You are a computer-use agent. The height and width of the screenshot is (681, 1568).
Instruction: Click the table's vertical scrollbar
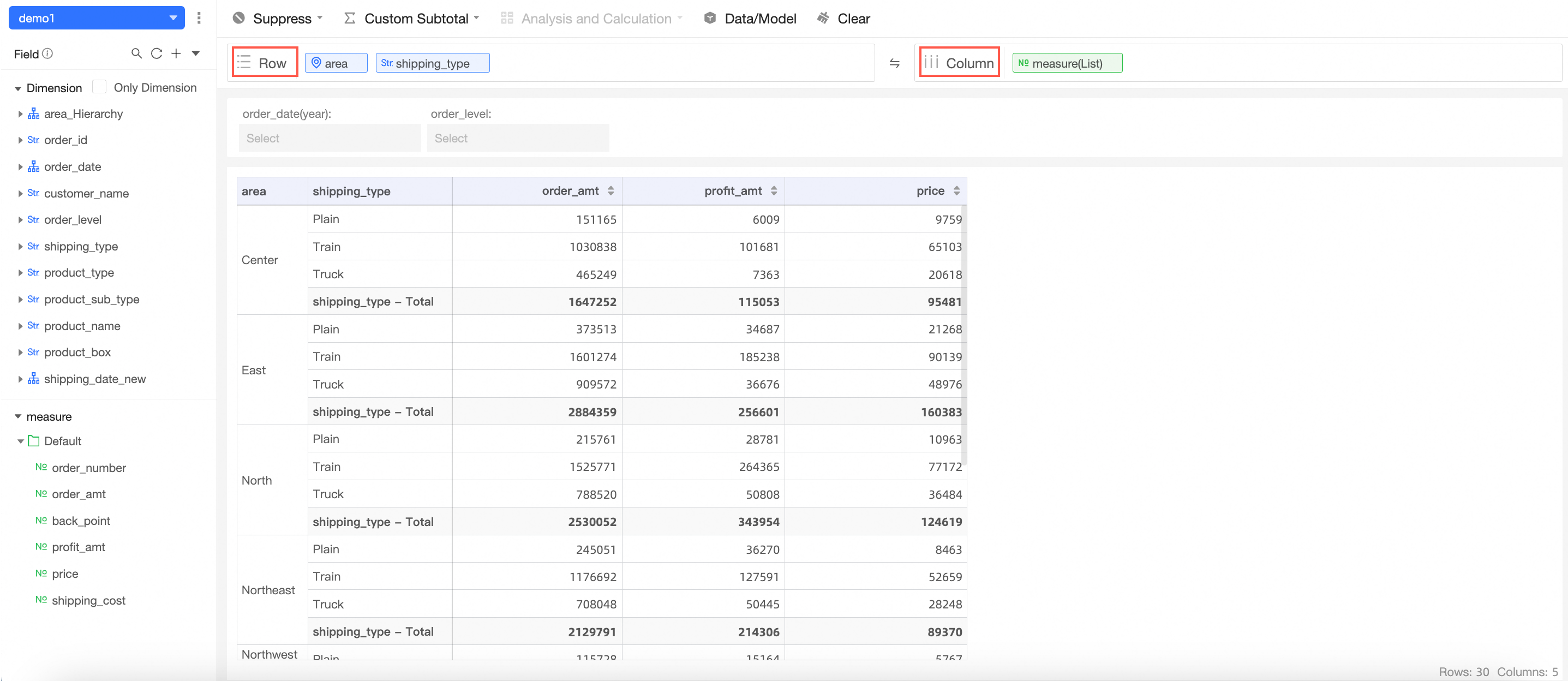[x=964, y=334]
